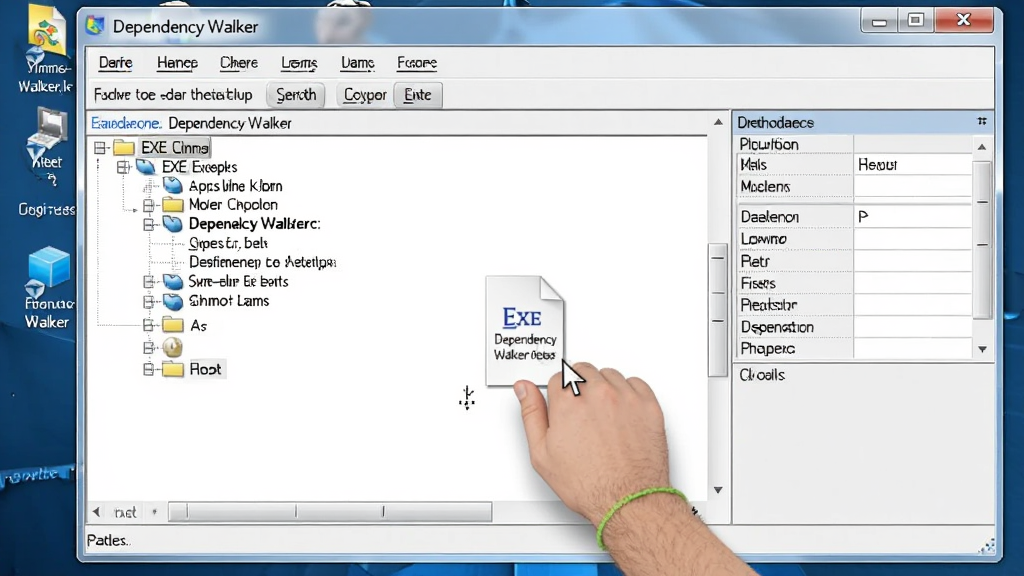Select the Lowmo property row
The width and height of the screenshot is (1024, 576).
[854, 239]
